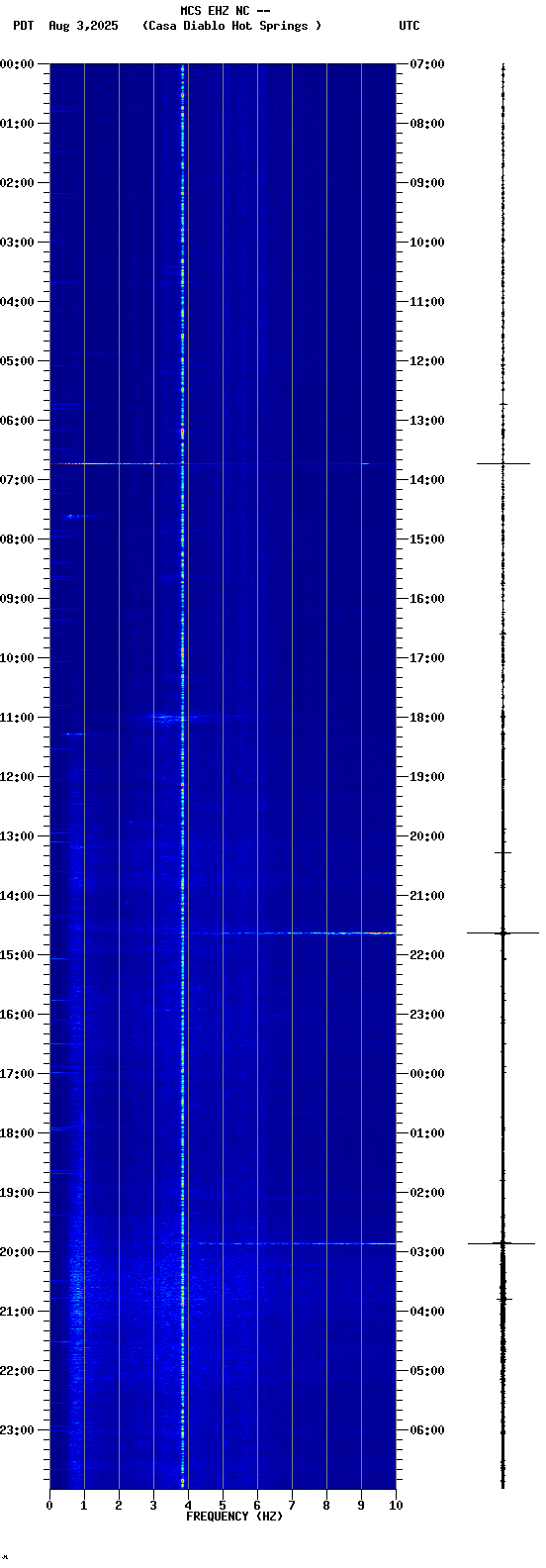Click the seismogram trace tick near 20:15 UTC
The width and height of the screenshot is (546, 1568).
coord(502,852)
